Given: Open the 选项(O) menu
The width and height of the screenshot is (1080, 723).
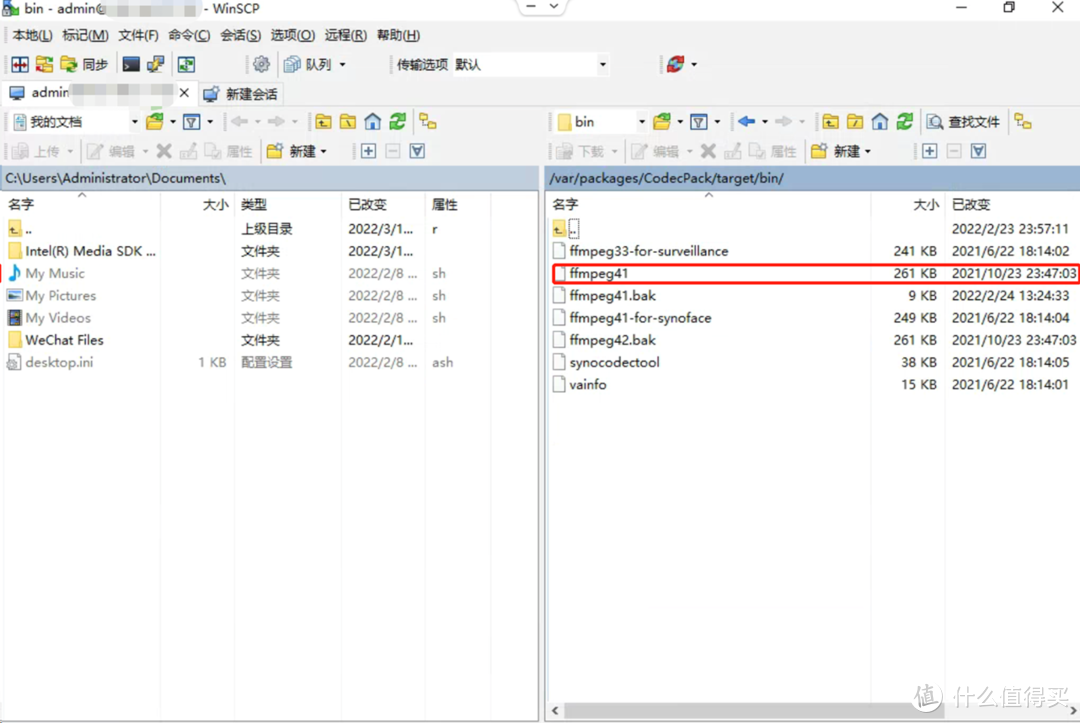Looking at the screenshot, I should [x=292, y=35].
